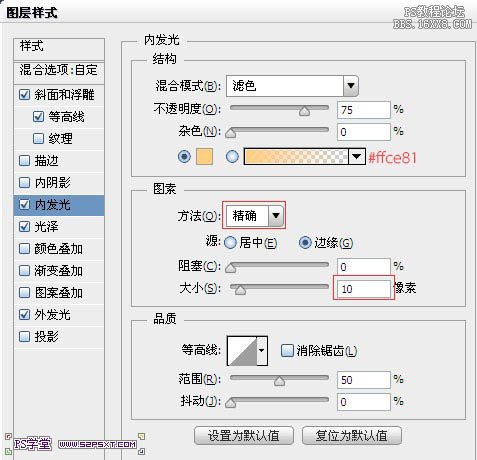Image resolution: width=477 pixels, height=460 pixels.
Task: Click the 设置为默认值 button
Action: point(244,435)
